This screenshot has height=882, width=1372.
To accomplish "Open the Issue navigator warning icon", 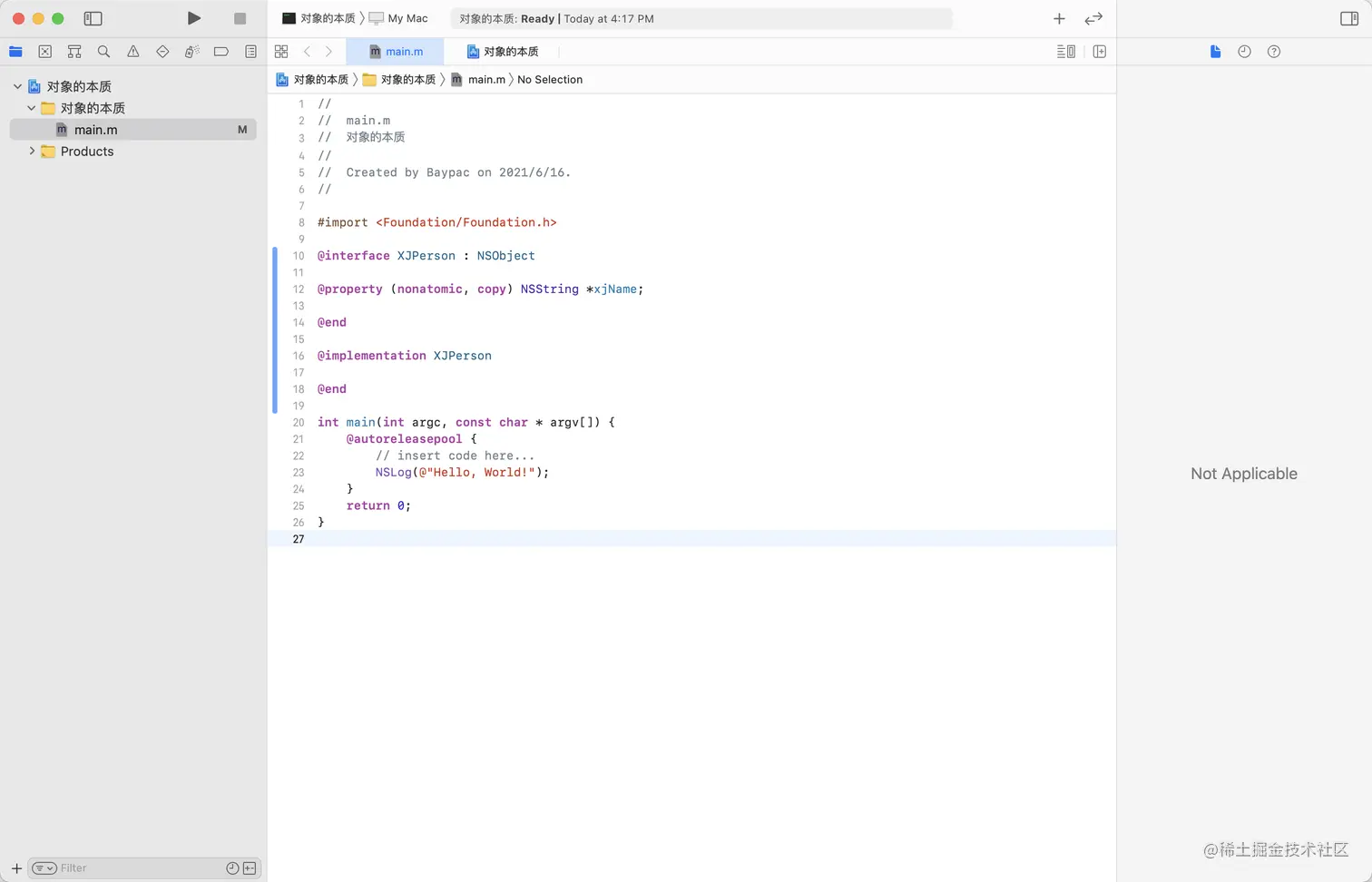I will click(x=133, y=52).
